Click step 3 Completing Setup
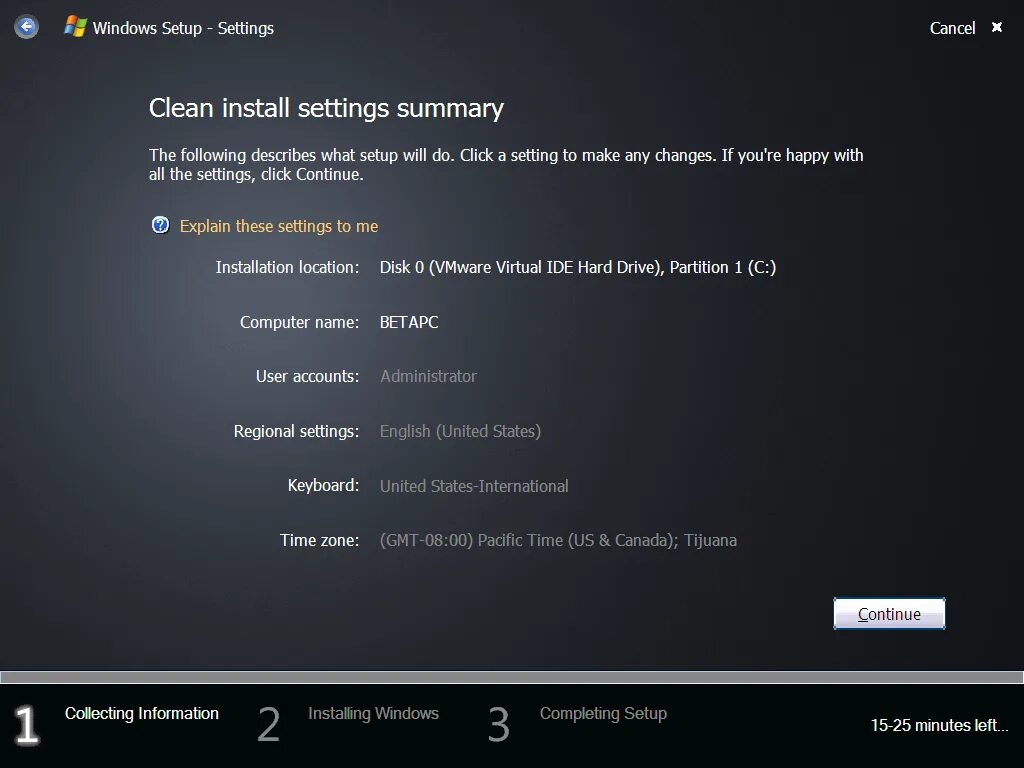The image size is (1024, 768). pos(577,724)
